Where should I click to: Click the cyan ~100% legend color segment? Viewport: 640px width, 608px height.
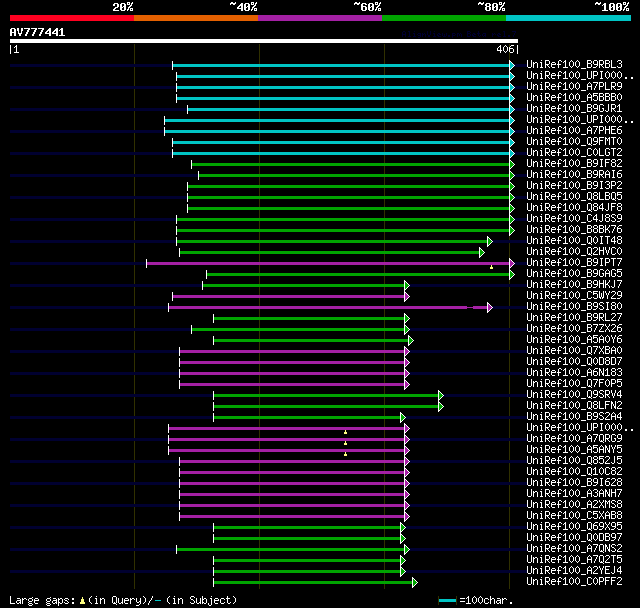pyautogui.click(x=568, y=18)
